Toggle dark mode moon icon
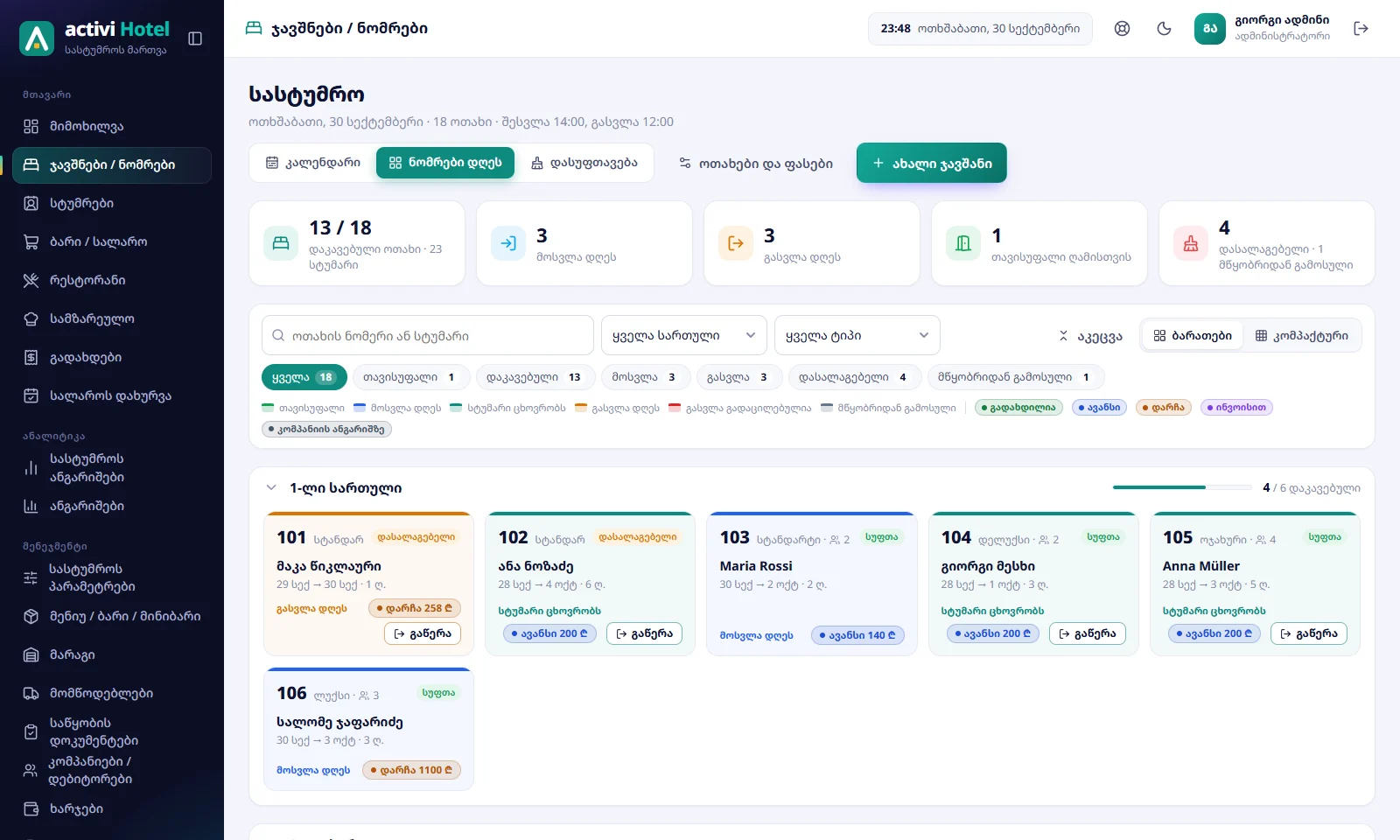Image resolution: width=1400 pixels, height=840 pixels. pos(1164,29)
